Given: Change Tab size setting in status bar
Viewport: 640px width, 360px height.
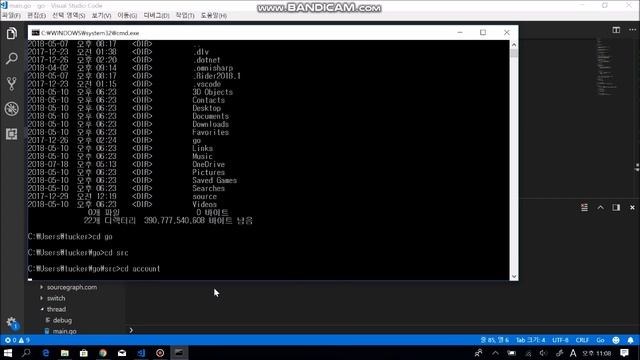Looking at the screenshot, I should point(531,340).
